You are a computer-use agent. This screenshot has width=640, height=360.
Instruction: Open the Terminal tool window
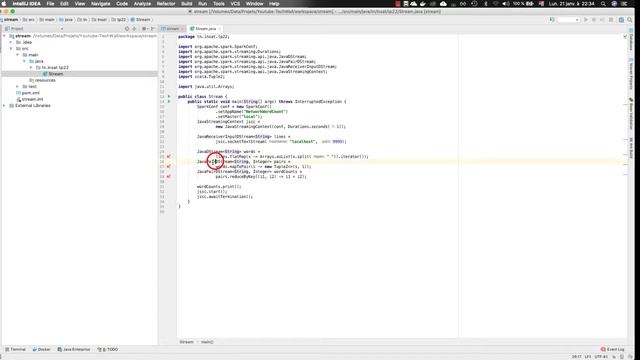(x=15, y=349)
